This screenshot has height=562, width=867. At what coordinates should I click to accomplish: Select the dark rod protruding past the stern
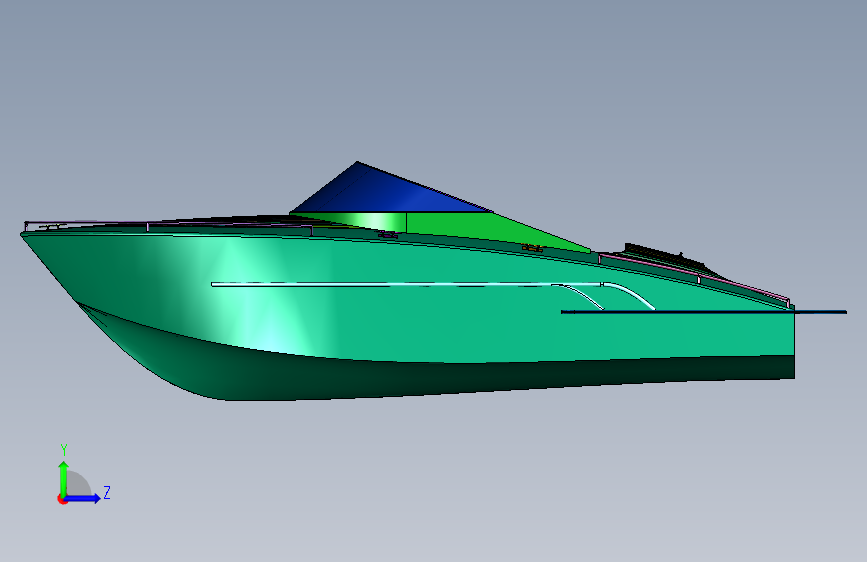coord(703,312)
